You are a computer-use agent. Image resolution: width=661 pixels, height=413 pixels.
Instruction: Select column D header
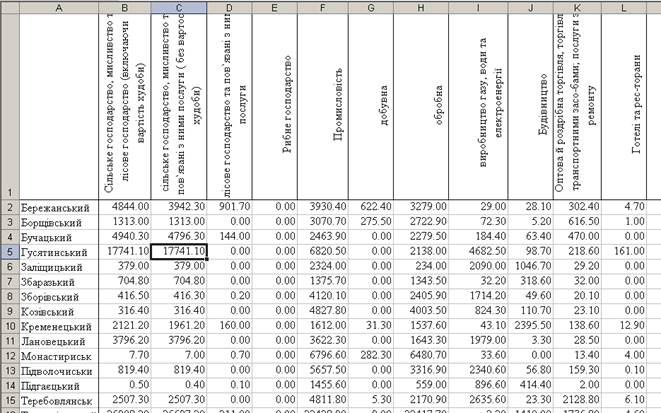coord(229,8)
